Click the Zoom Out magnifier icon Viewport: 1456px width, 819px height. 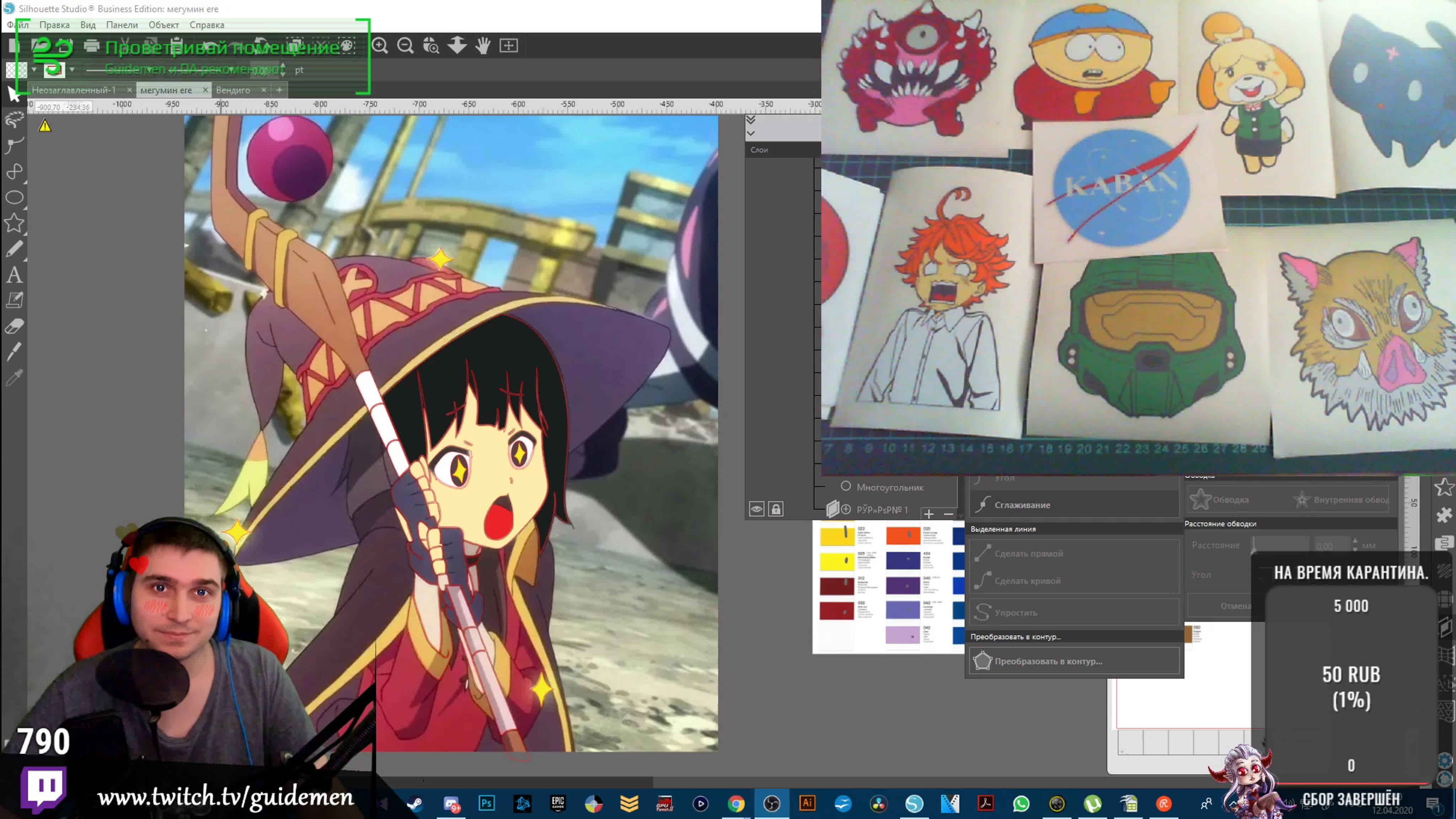pyautogui.click(x=405, y=46)
